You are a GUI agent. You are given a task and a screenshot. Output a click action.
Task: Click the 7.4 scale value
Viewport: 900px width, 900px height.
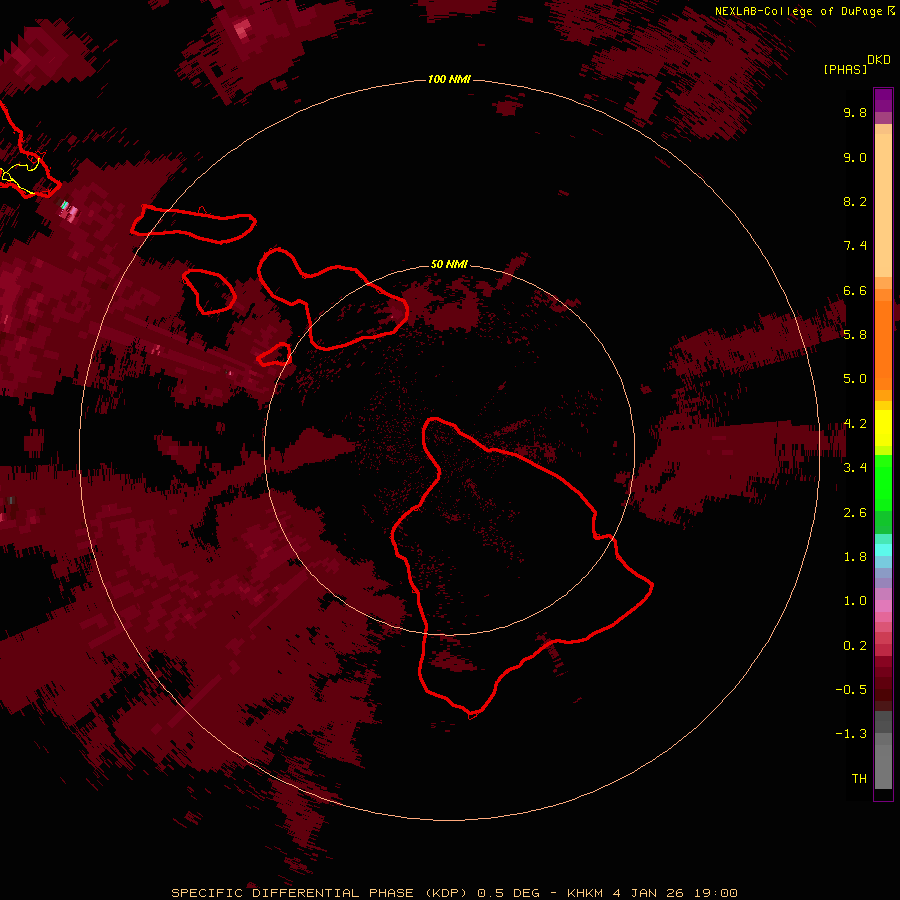[855, 246]
